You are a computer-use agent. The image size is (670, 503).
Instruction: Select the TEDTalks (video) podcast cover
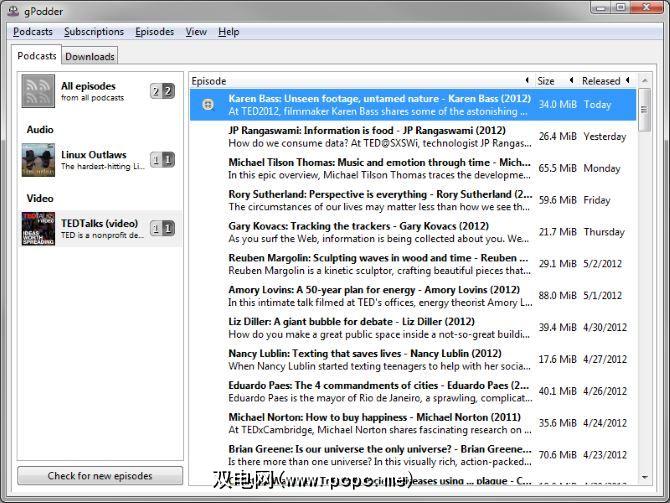[x=38, y=229]
